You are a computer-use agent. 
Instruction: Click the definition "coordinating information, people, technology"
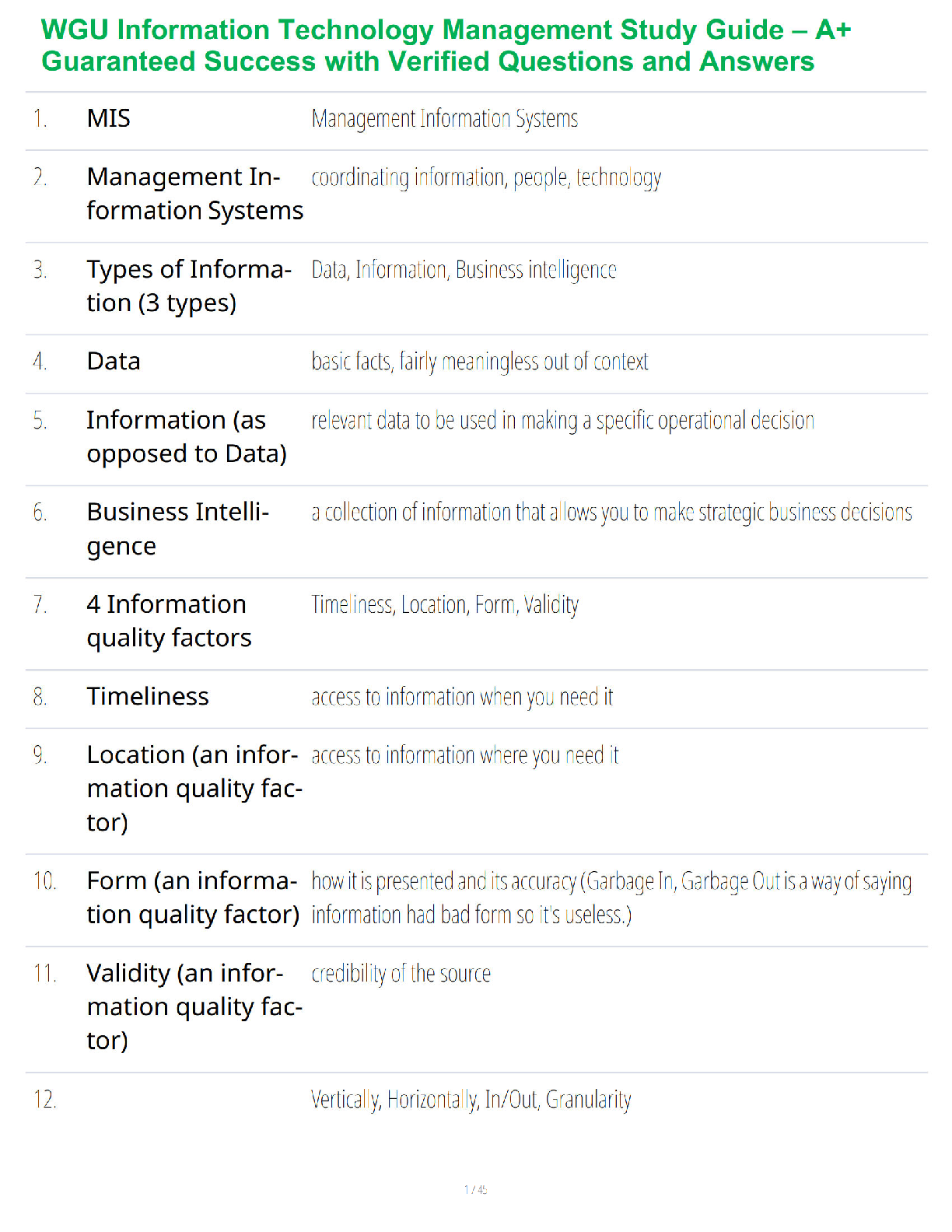click(x=486, y=178)
